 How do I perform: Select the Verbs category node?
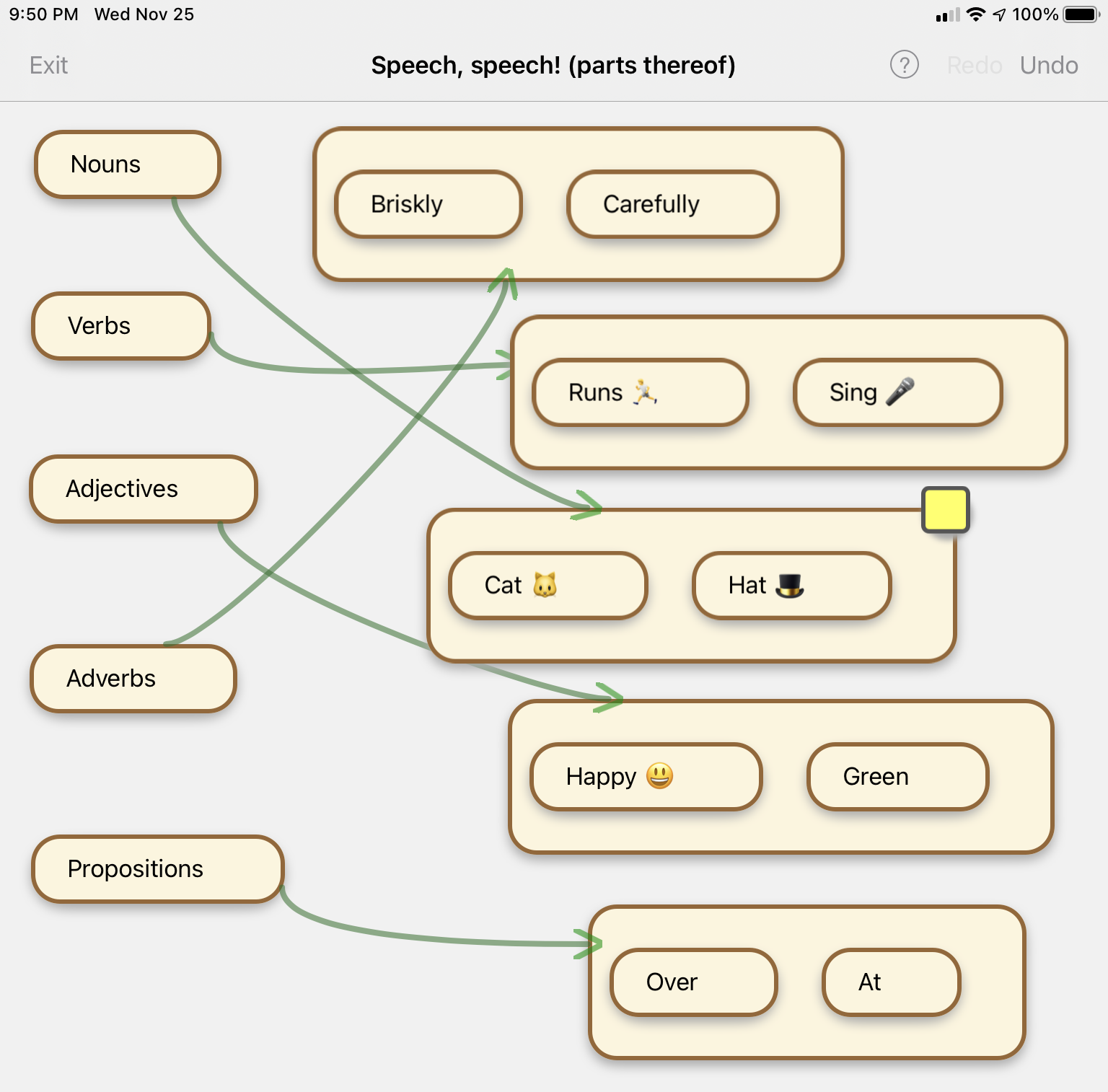click(x=121, y=326)
